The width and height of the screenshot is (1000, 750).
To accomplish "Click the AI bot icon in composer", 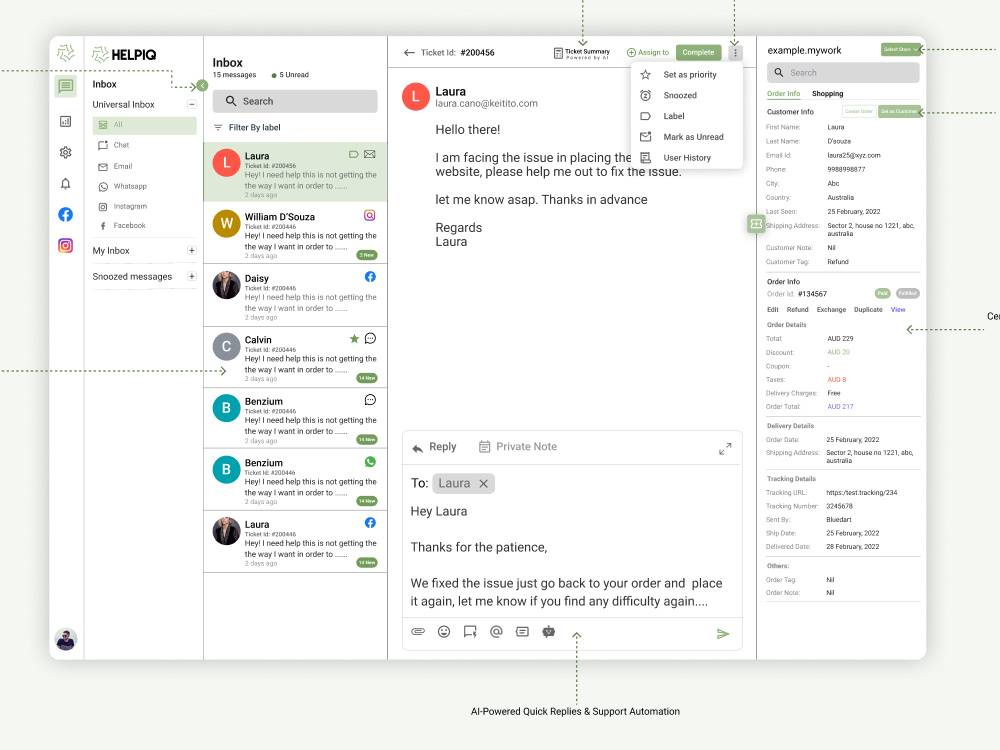I will [x=548, y=631].
